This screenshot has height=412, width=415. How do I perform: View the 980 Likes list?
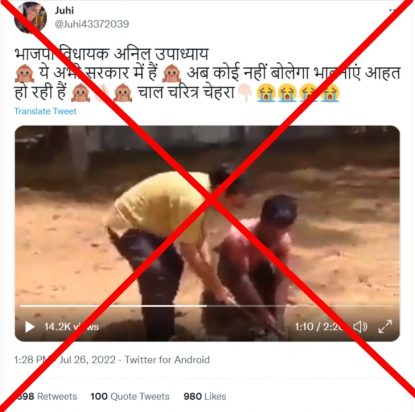(x=205, y=396)
